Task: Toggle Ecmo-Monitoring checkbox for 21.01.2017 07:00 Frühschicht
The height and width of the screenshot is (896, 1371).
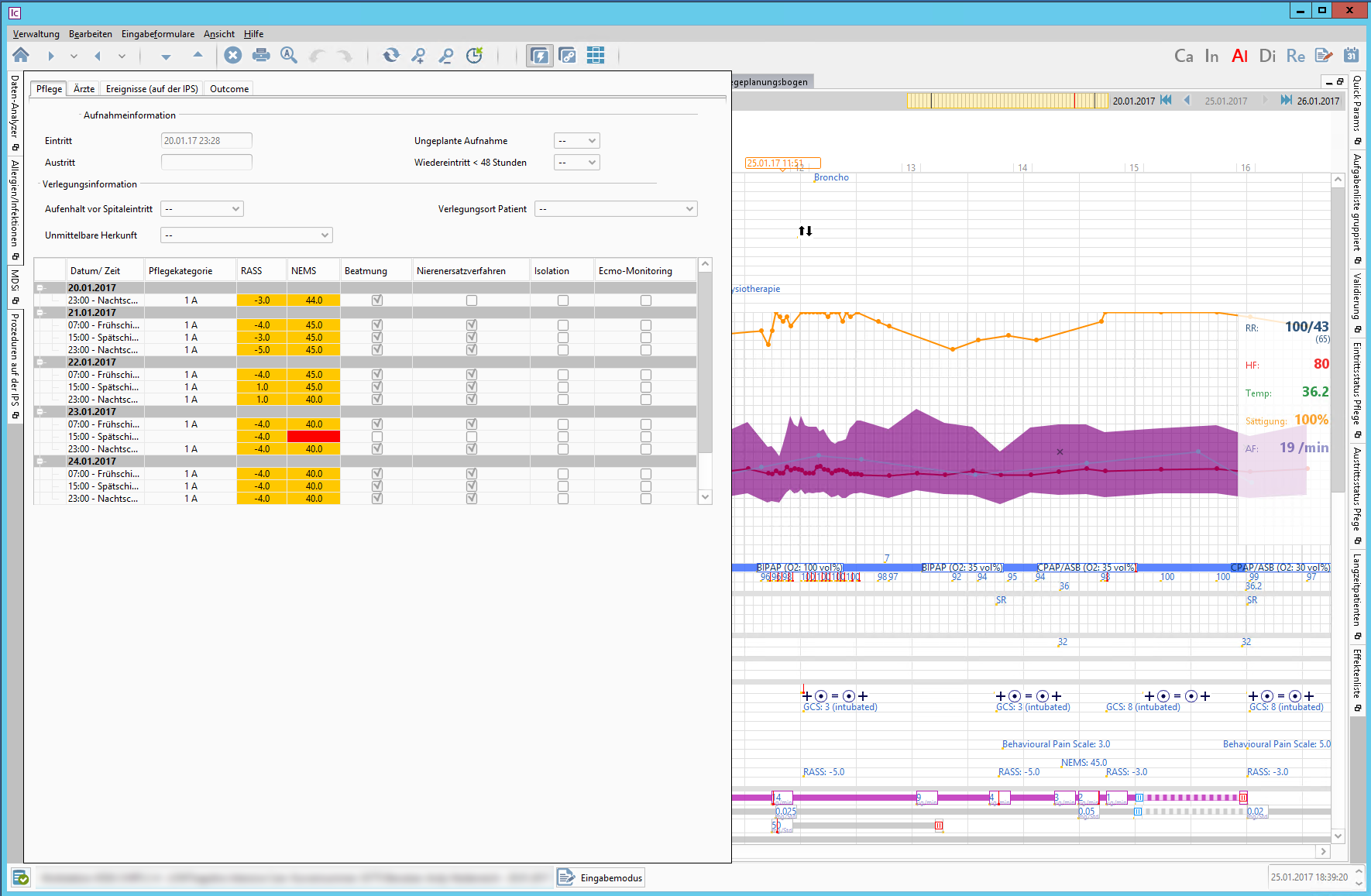Action: [646, 325]
